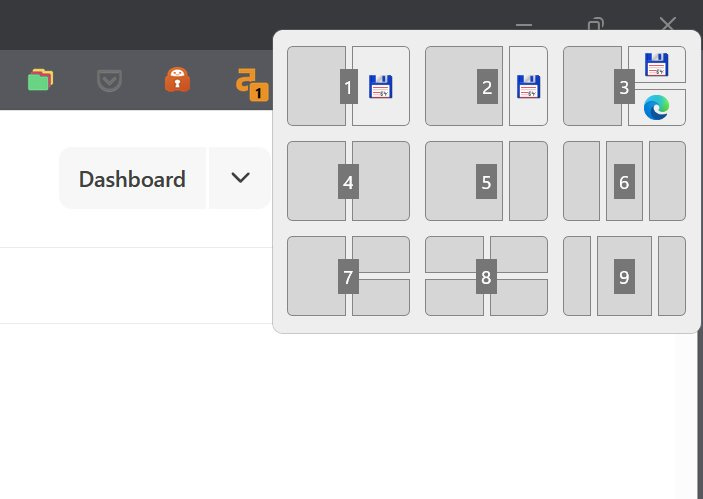Select the bottom-left quadrant of layout 8
Screen dimensions: 703x499
(x=454, y=297)
